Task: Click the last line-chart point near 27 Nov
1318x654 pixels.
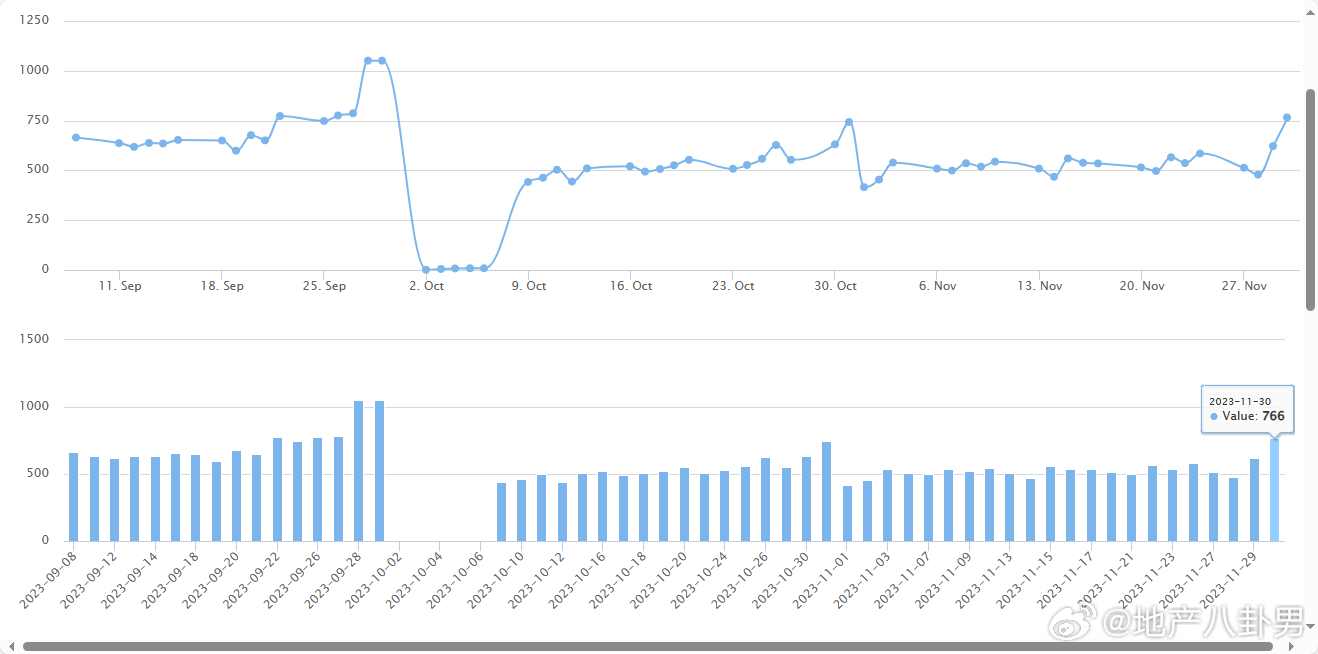Action: [x=1287, y=118]
